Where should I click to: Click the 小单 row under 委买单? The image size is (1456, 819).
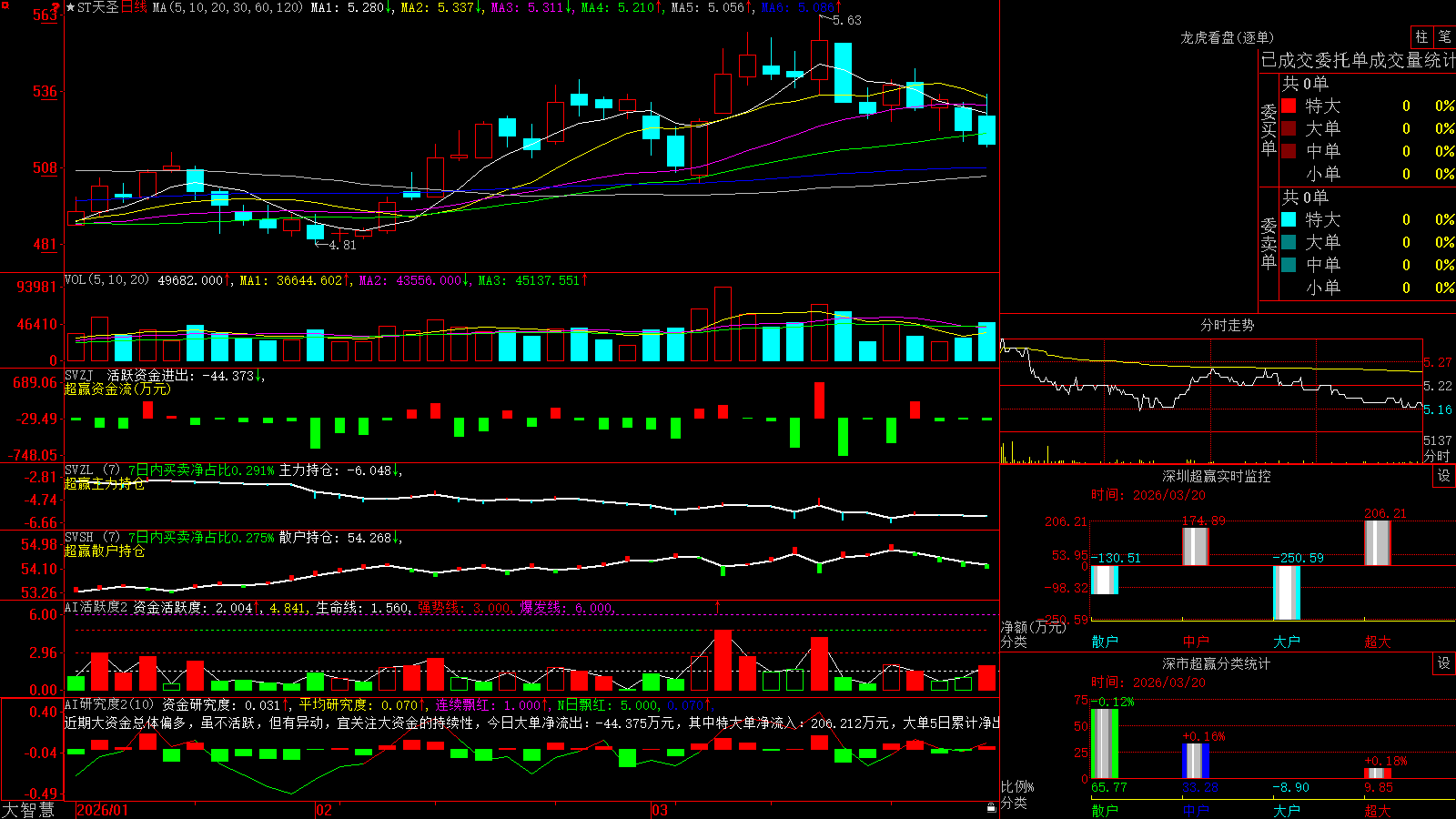point(1368,174)
